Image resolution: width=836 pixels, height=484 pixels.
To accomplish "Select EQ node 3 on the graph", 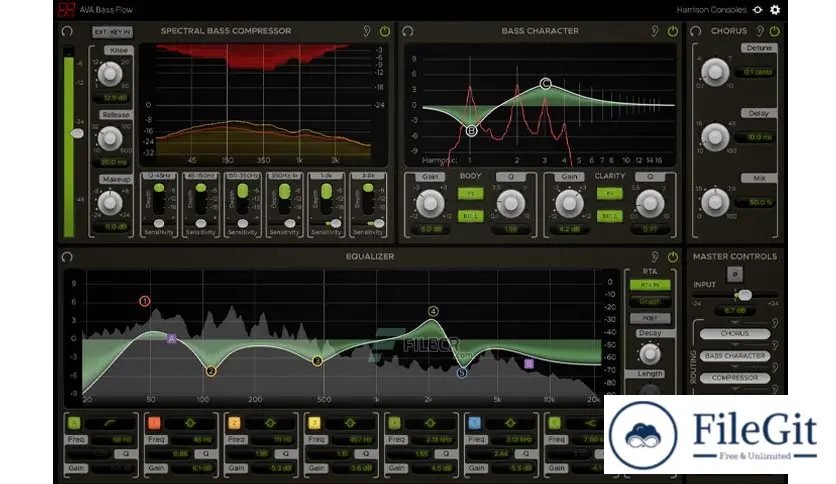I will tap(317, 361).
